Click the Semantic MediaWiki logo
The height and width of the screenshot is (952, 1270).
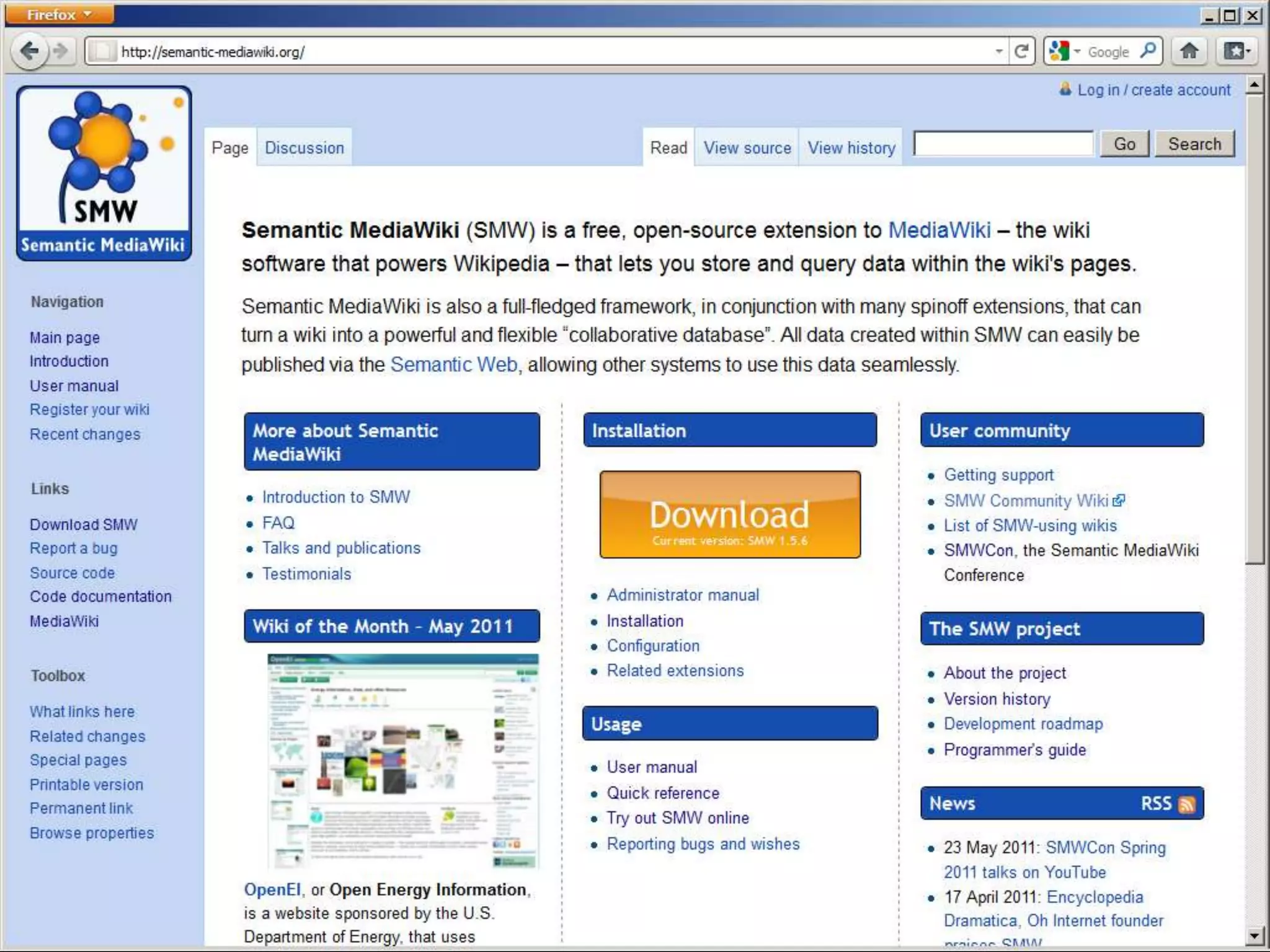click(104, 174)
